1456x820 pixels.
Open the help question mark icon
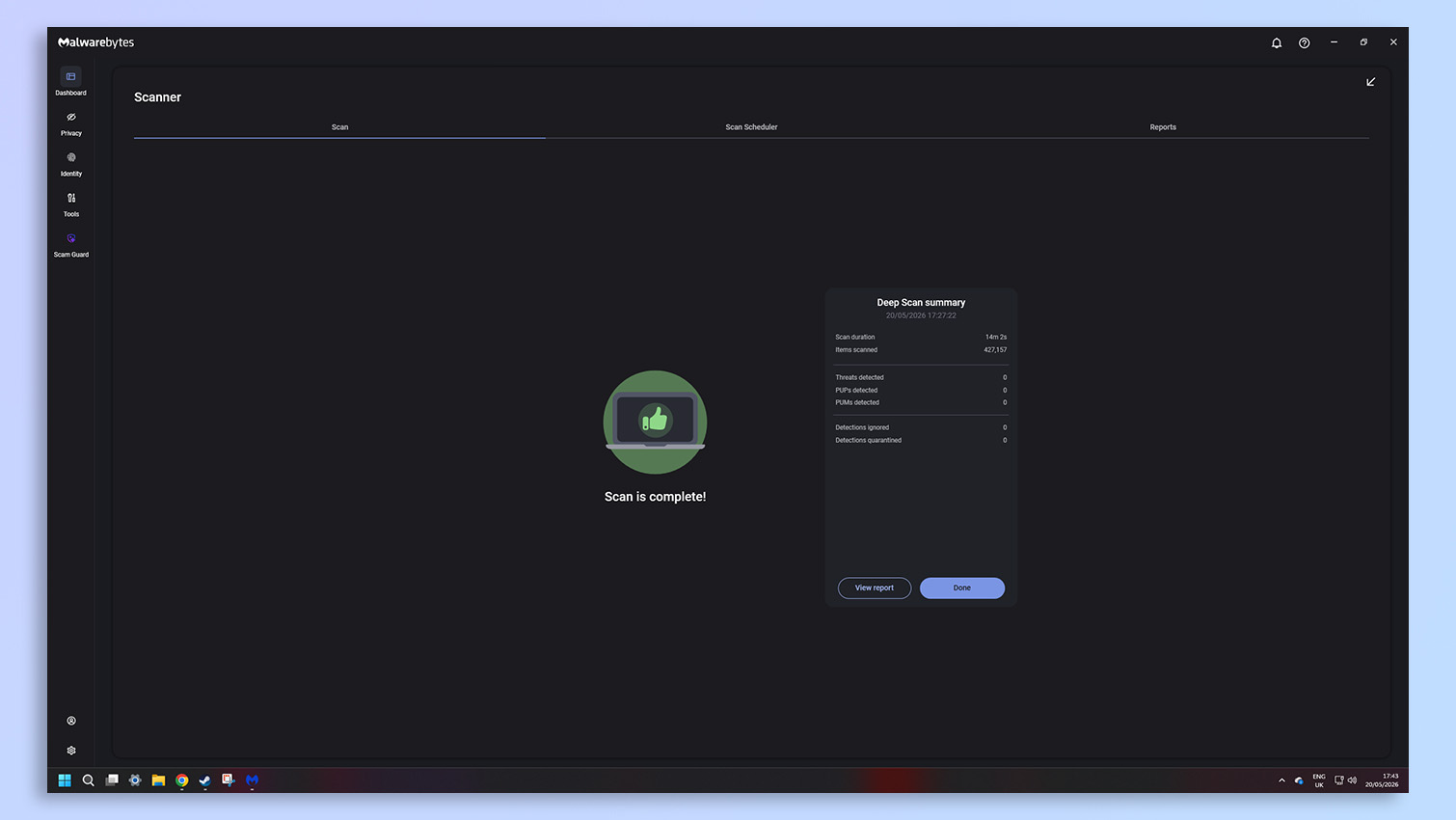(1305, 43)
